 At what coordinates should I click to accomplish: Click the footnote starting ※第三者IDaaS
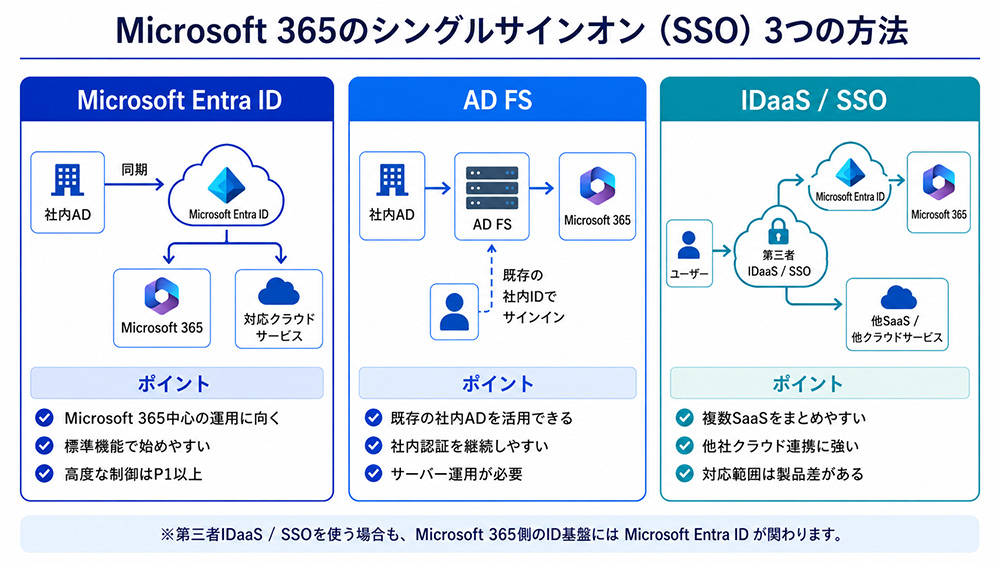pos(500,534)
